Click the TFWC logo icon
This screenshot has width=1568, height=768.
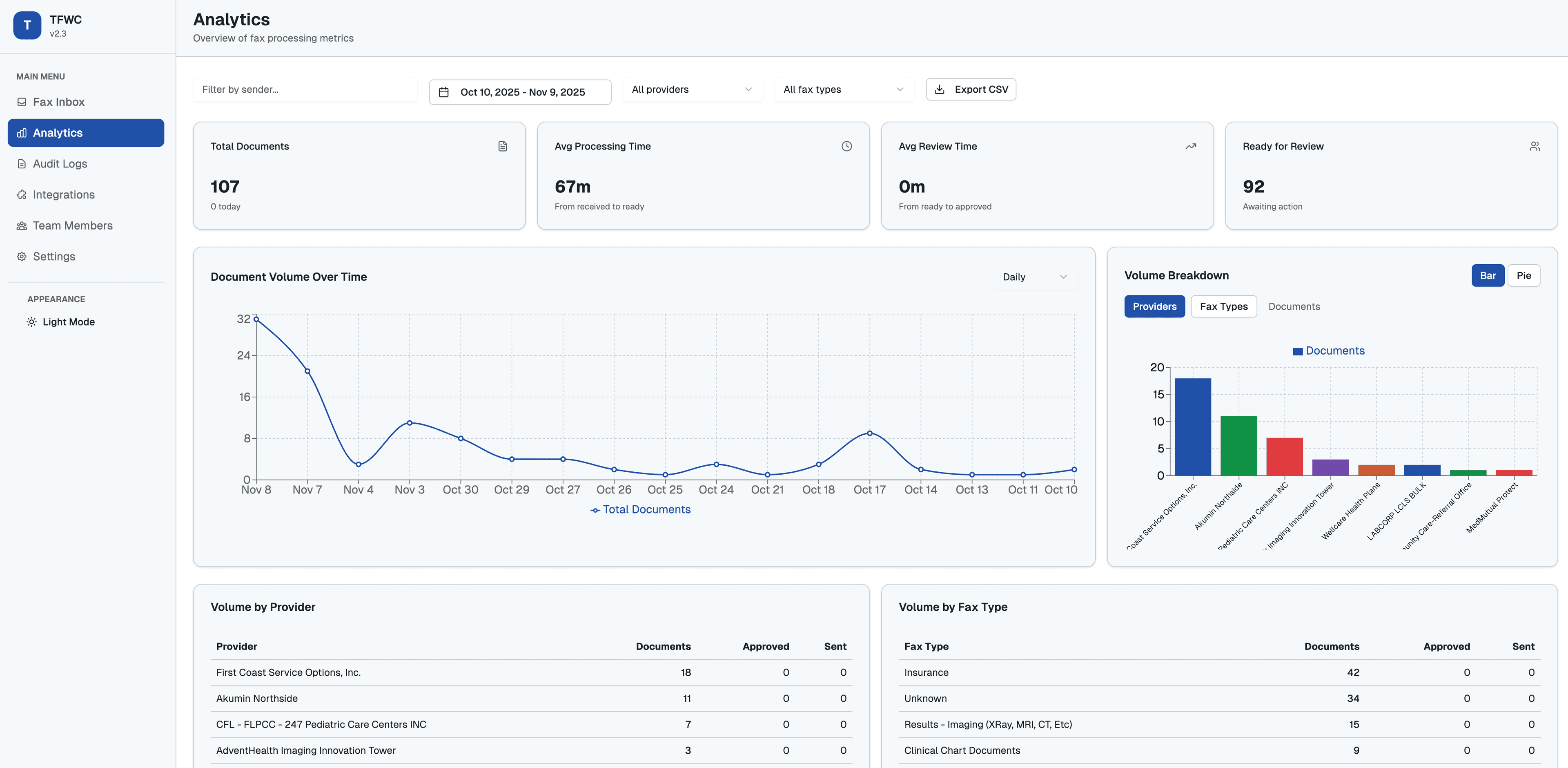[x=27, y=26]
